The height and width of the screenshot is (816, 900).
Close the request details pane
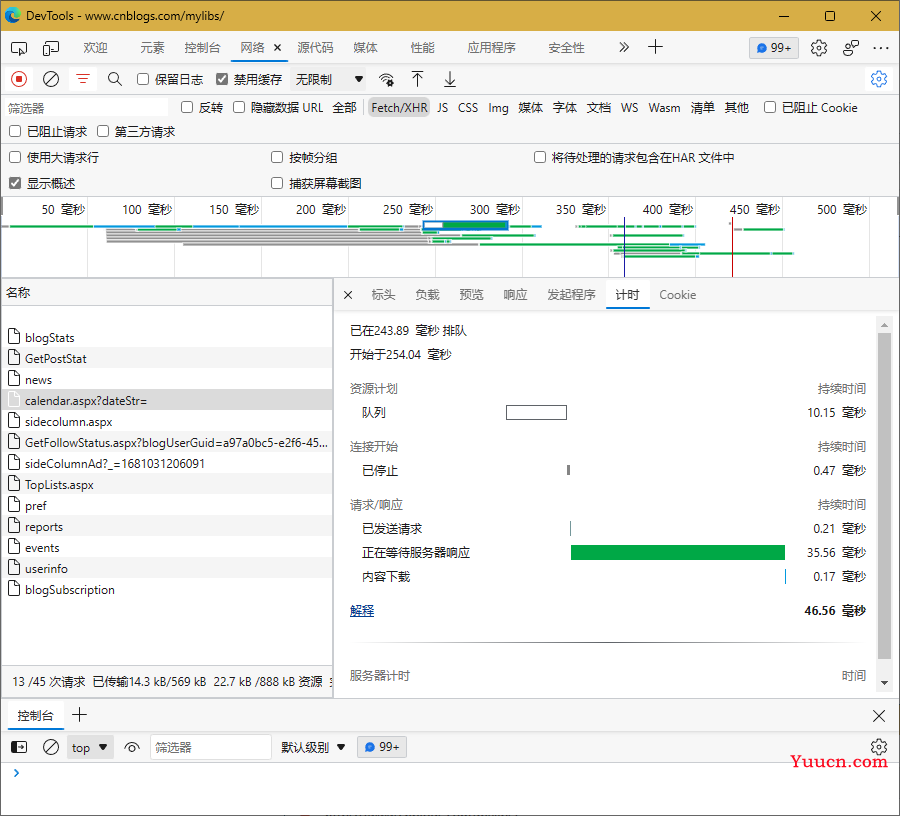point(348,295)
